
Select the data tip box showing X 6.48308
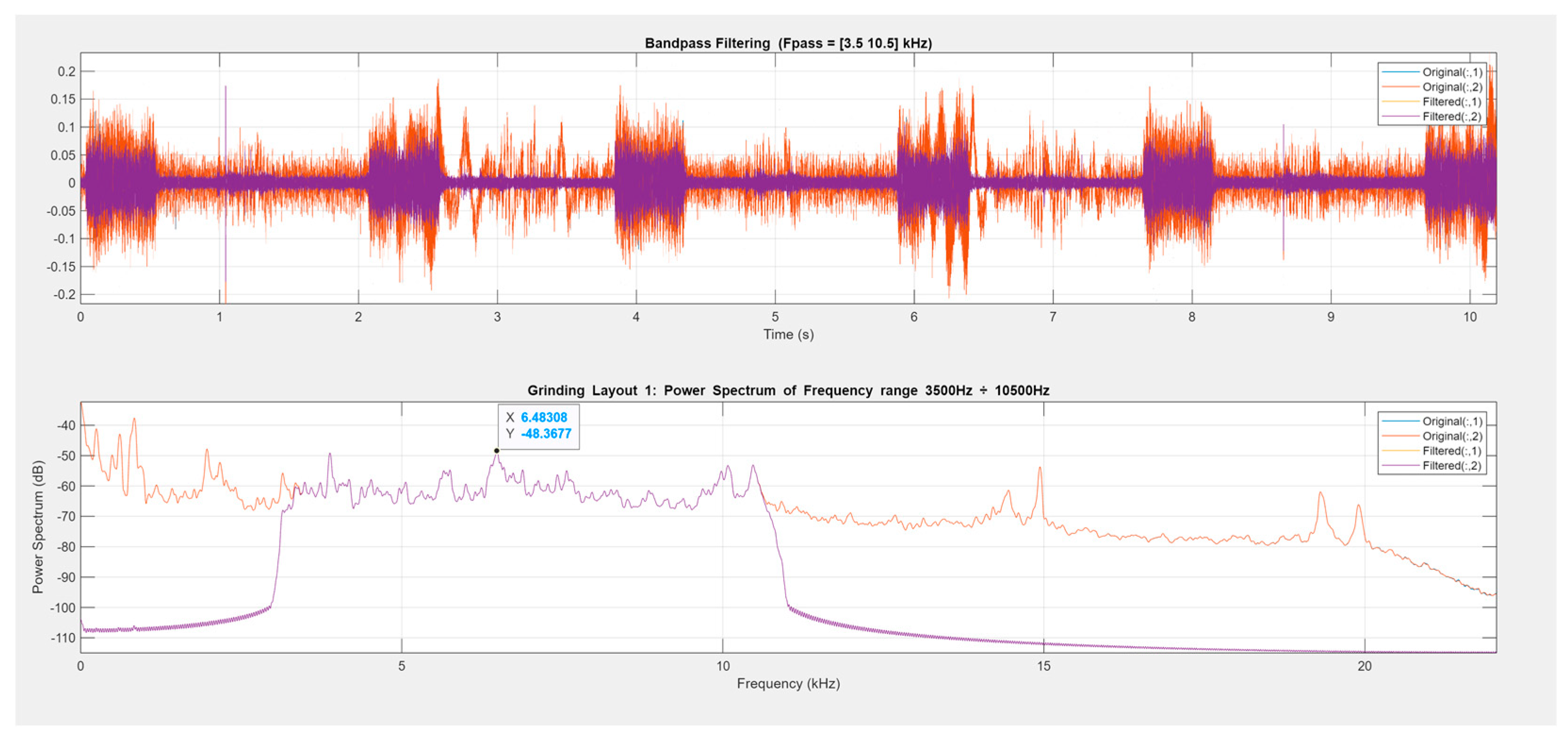coord(538,426)
